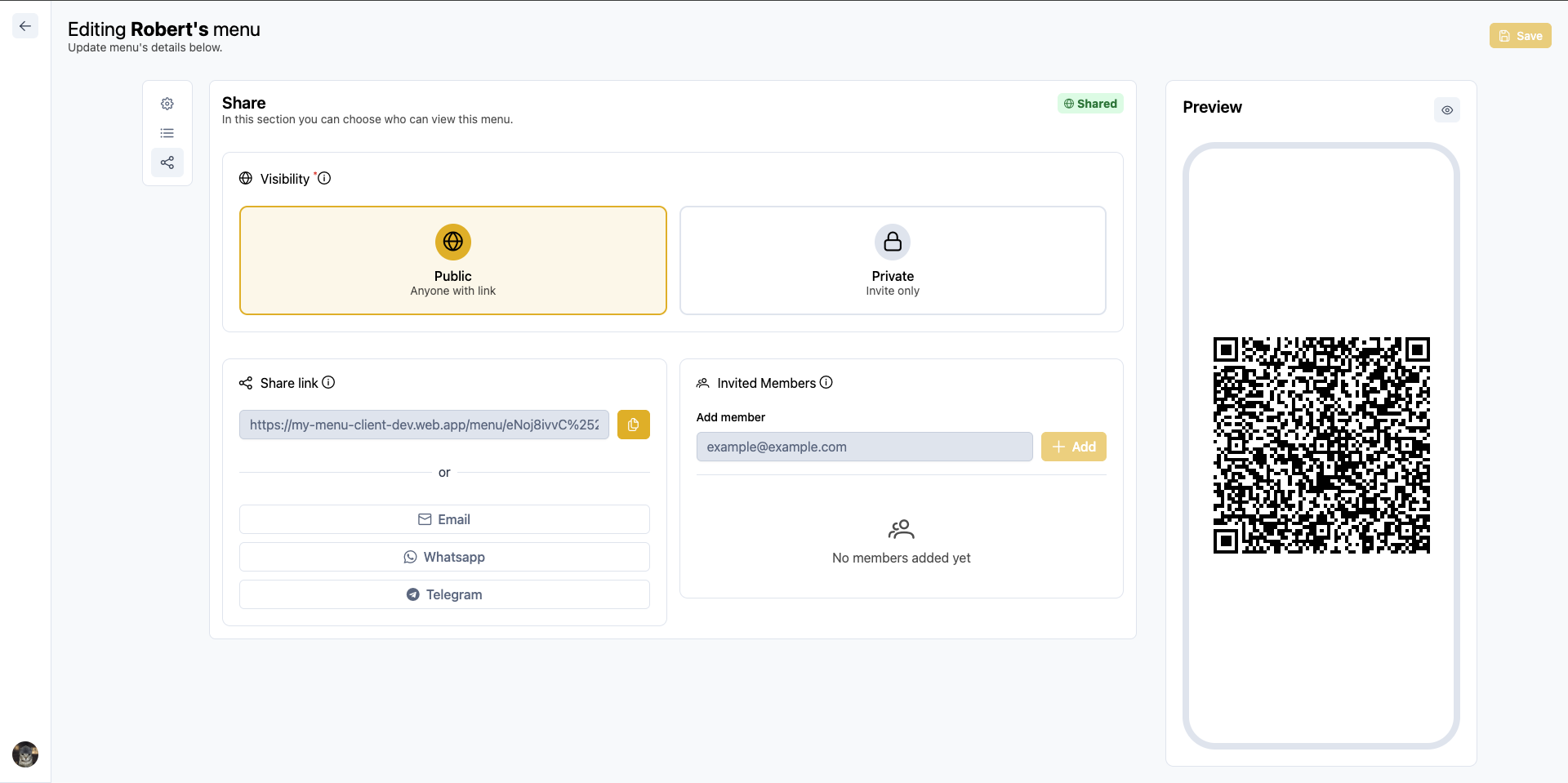The width and height of the screenshot is (1568, 783).
Task: Copy the share link to clipboard
Action: pyautogui.click(x=634, y=425)
